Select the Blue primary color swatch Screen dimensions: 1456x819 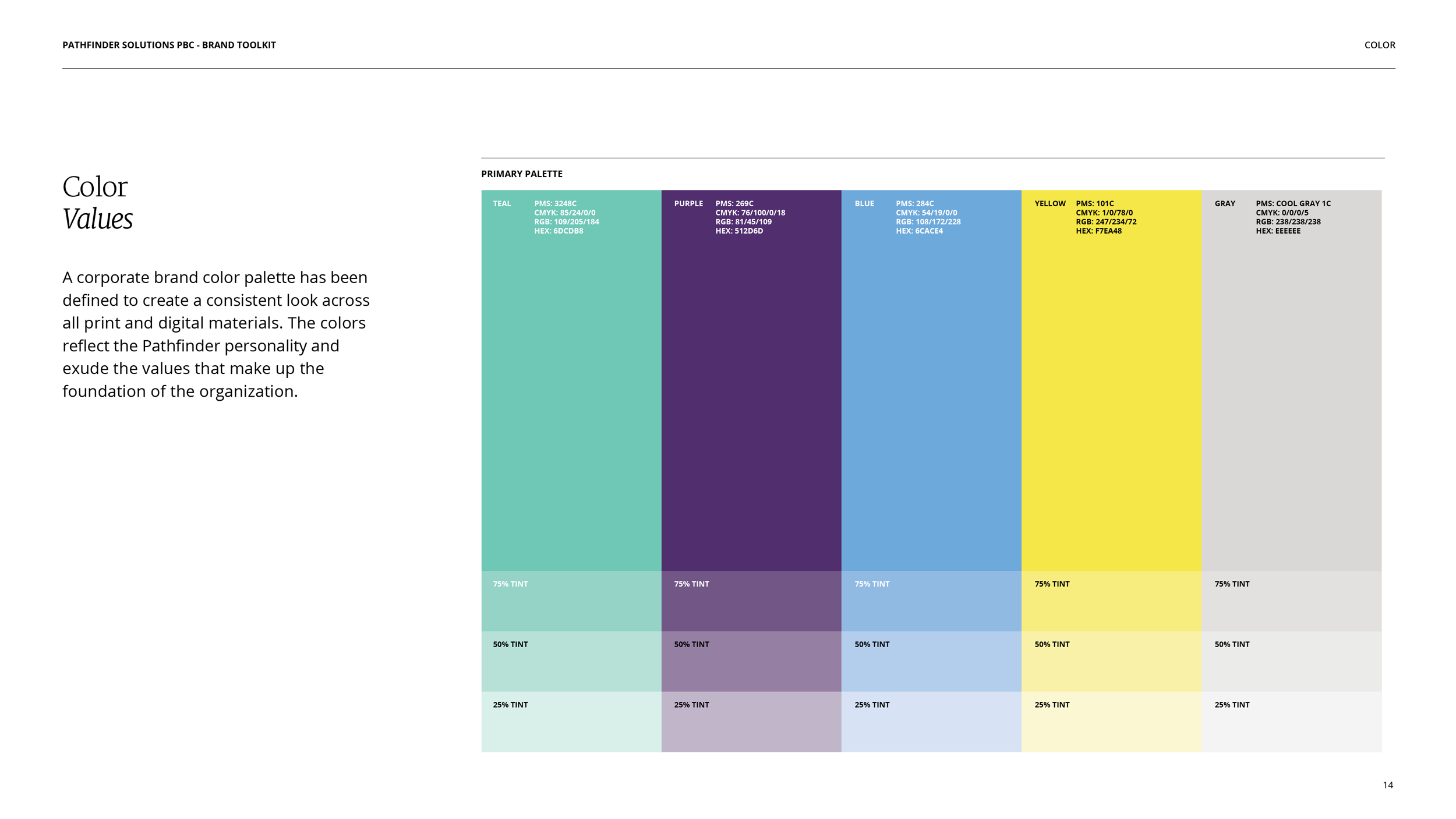(x=932, y=379)
